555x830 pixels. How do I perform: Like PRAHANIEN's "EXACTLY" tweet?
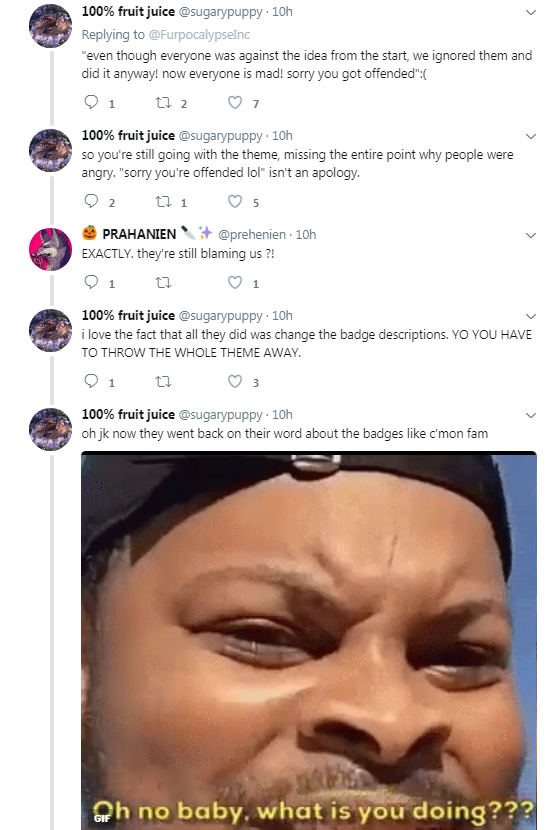[235, 283]
